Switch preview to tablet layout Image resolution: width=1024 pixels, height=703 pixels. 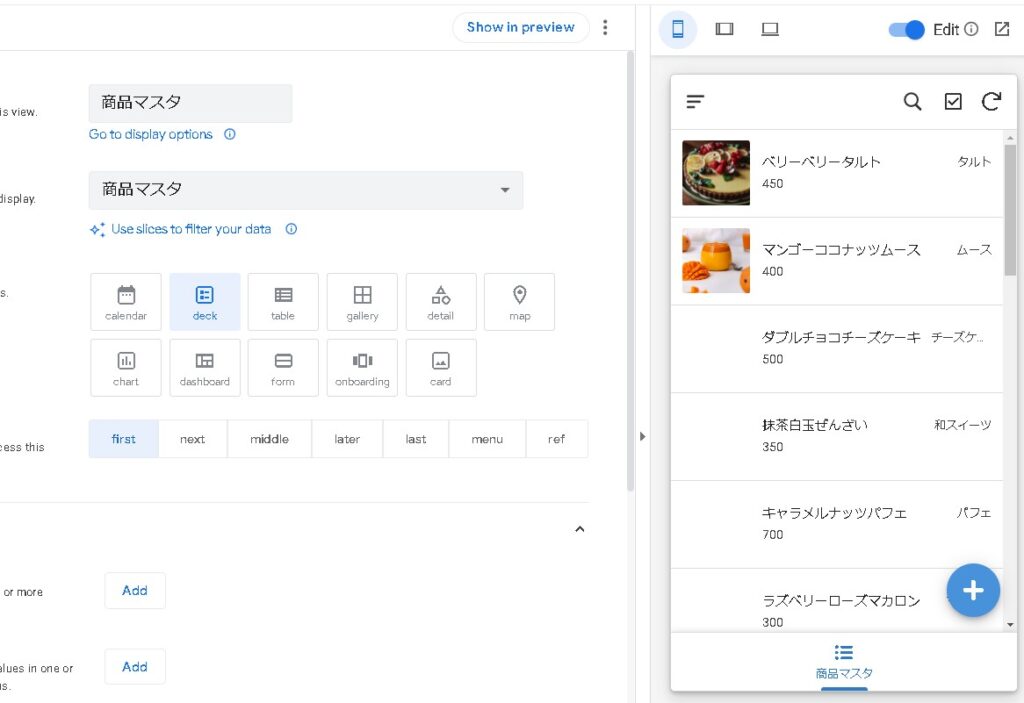(724, 29)
